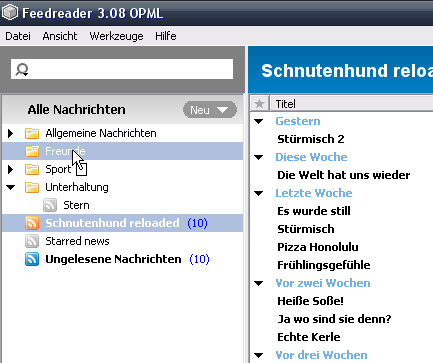Image resolution: width=433 pixels, height=363 pixels.
Task: Select the Stern feed
Action: (76, 205)
